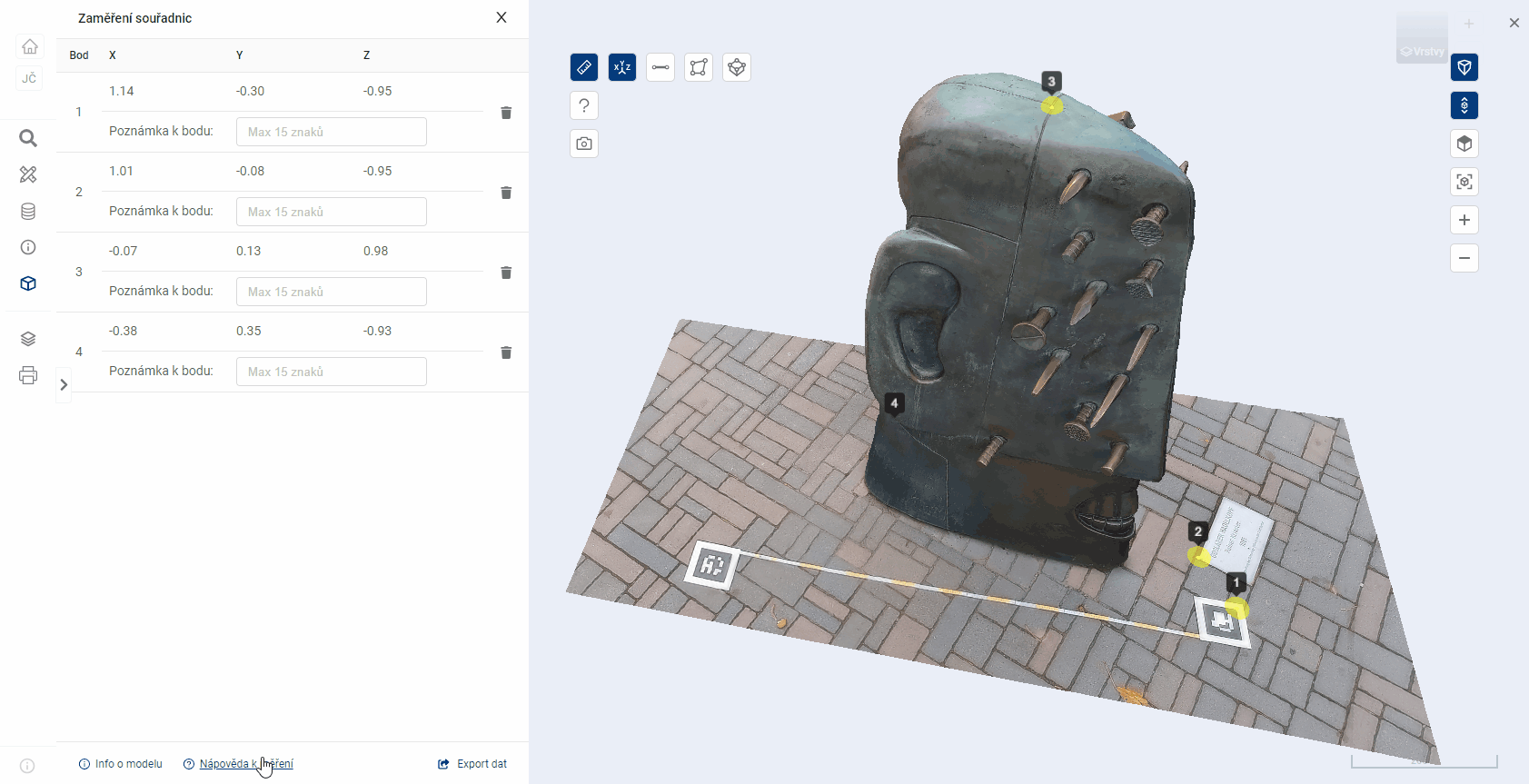
Task: Expand the collapsed side panel chevron
Action: tap(64, 385)
